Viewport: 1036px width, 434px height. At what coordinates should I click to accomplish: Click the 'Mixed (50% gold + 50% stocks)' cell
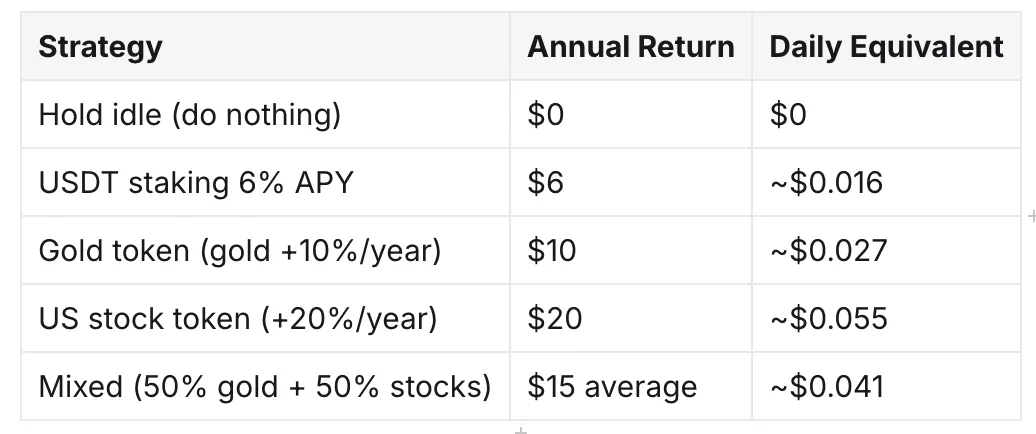pyautogui.click(x=265, y=386)
